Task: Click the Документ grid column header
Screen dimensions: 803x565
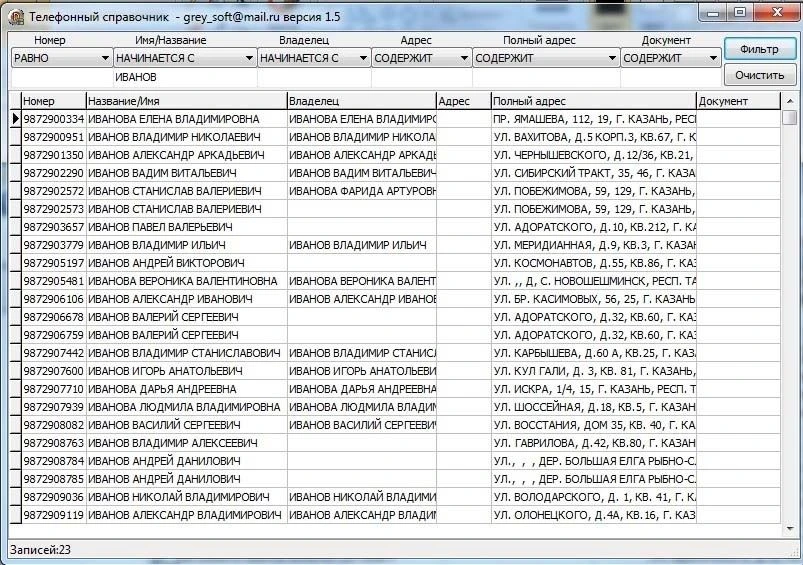Action: click(738, 101)
